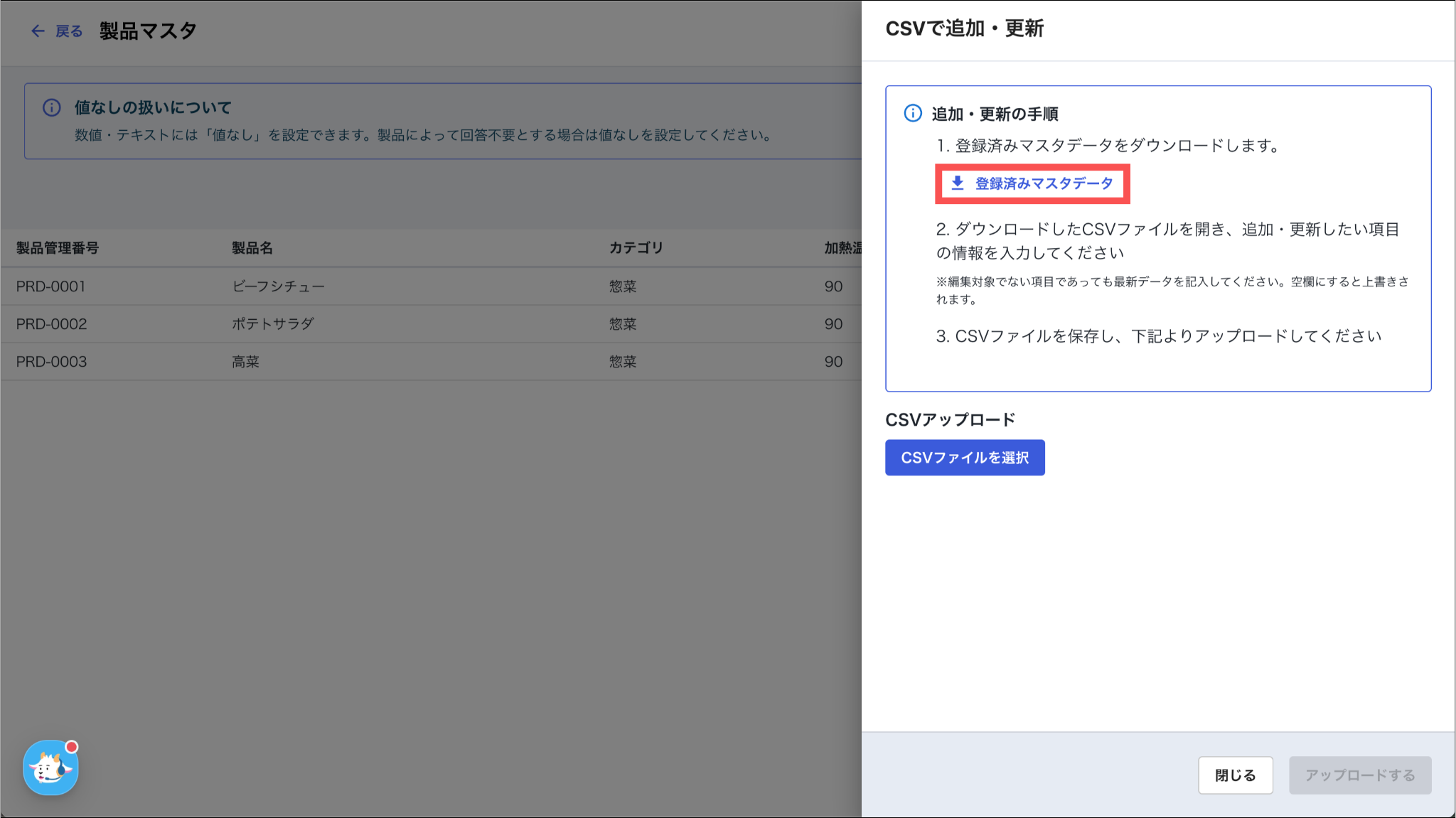
Task: Click ビーフシチュー product name cell
Action: point(278,286)
